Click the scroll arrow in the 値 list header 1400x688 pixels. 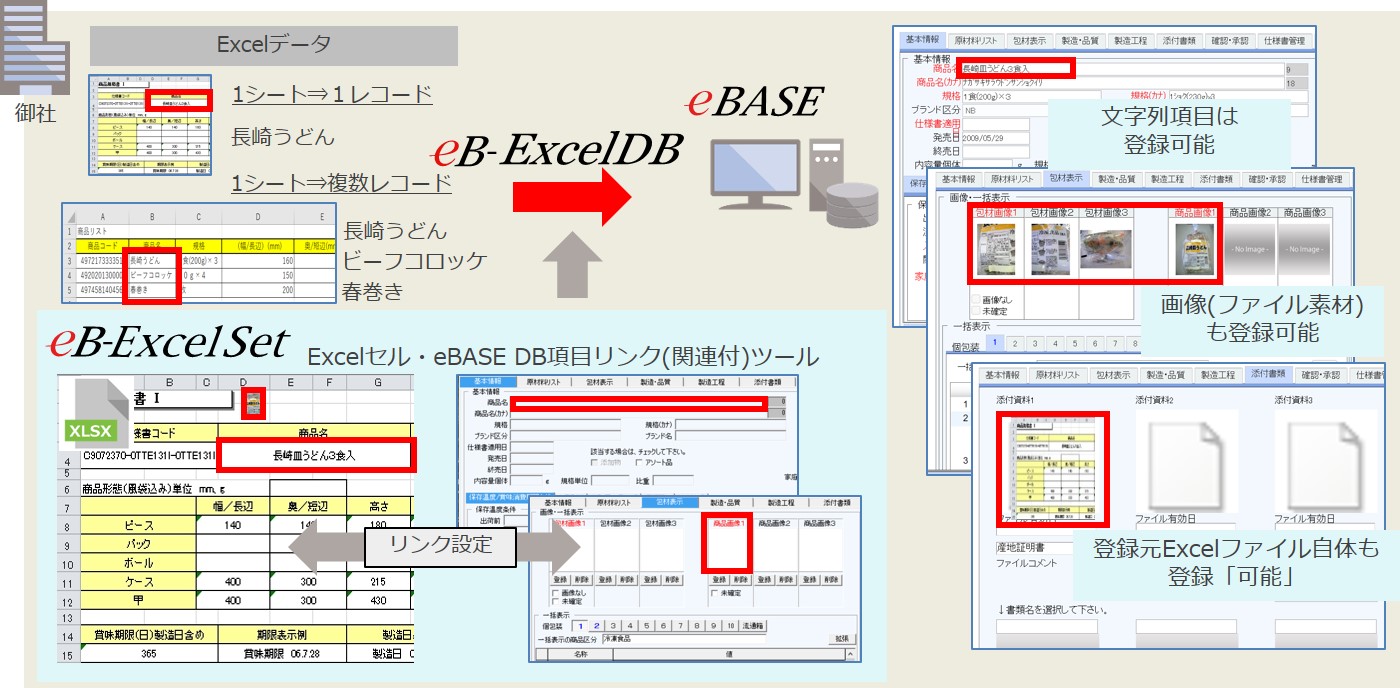(850, 654)
